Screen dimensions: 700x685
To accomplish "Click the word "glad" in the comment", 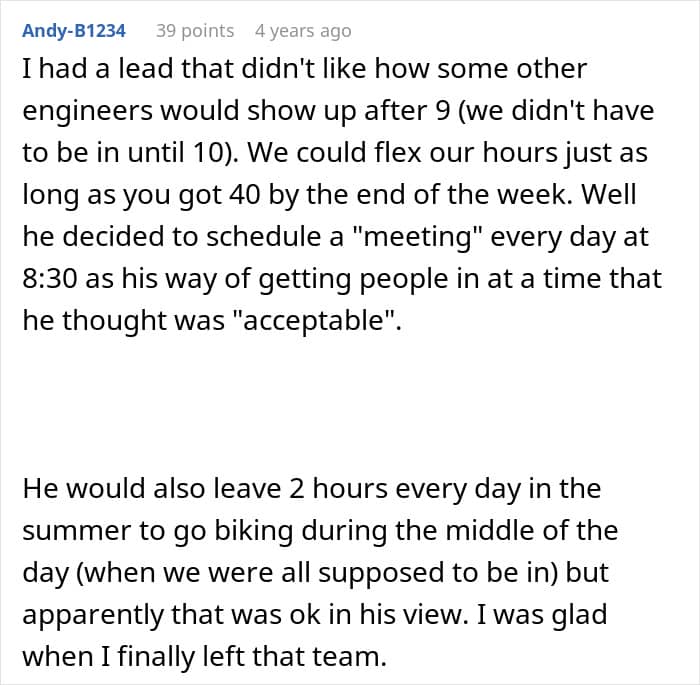I will point(579,615).
